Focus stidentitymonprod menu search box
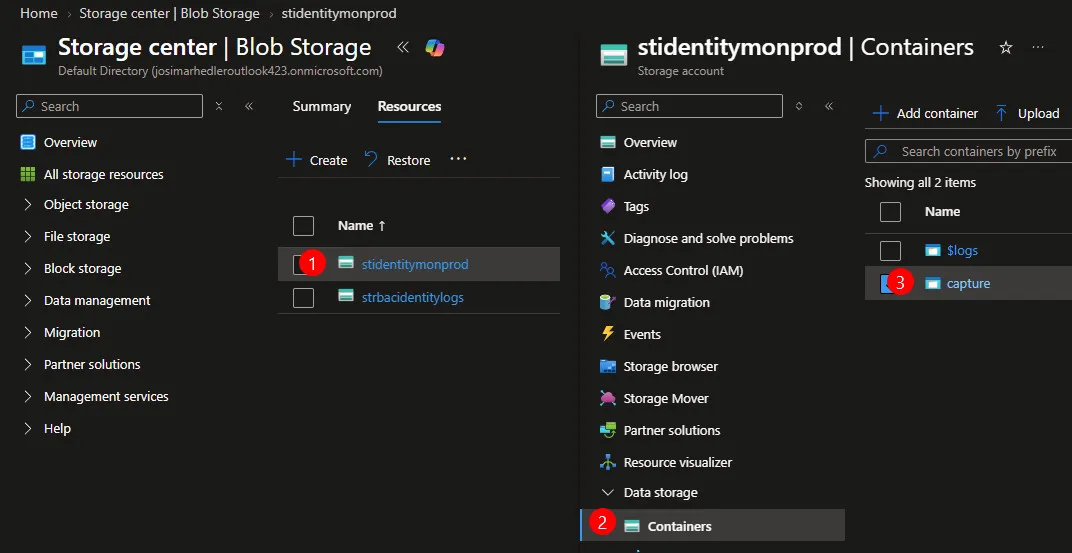1072x553 pixels. click(689, 106)
